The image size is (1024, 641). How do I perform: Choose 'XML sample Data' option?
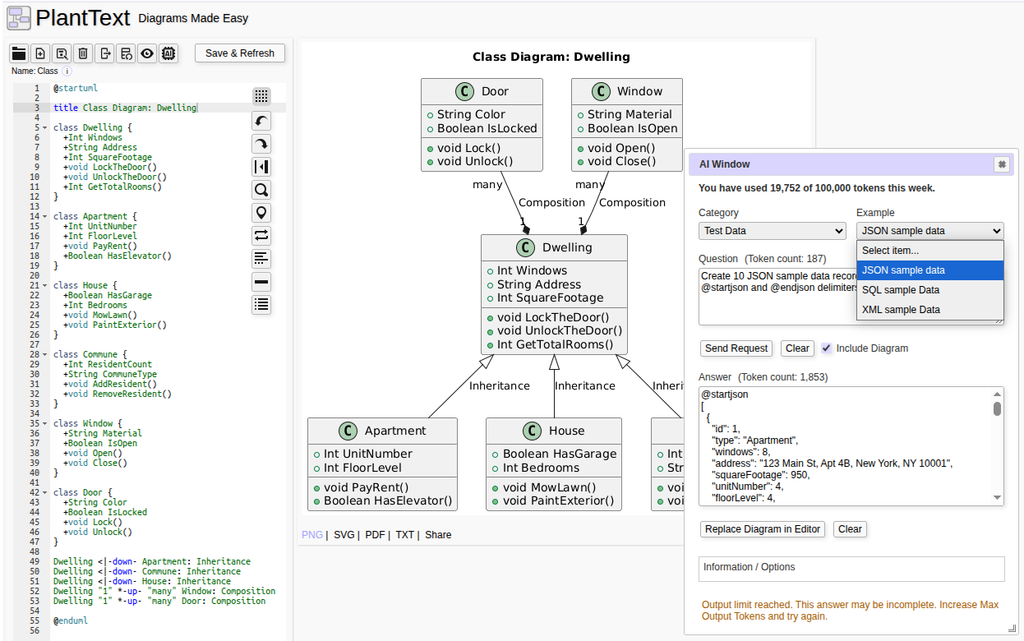point(929,309)
